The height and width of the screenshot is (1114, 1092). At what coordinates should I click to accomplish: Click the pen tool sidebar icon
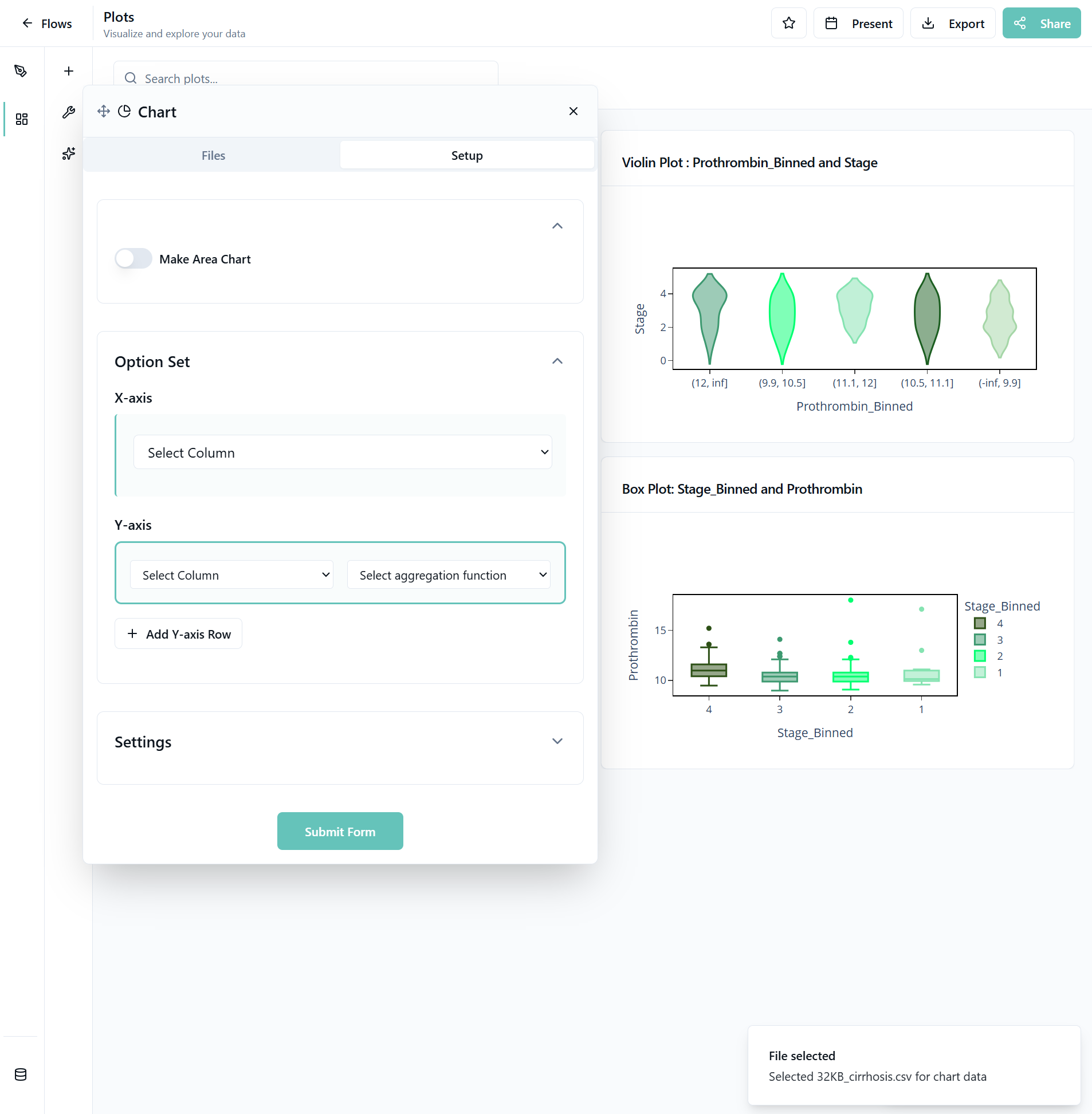click(x=21, y=71)
